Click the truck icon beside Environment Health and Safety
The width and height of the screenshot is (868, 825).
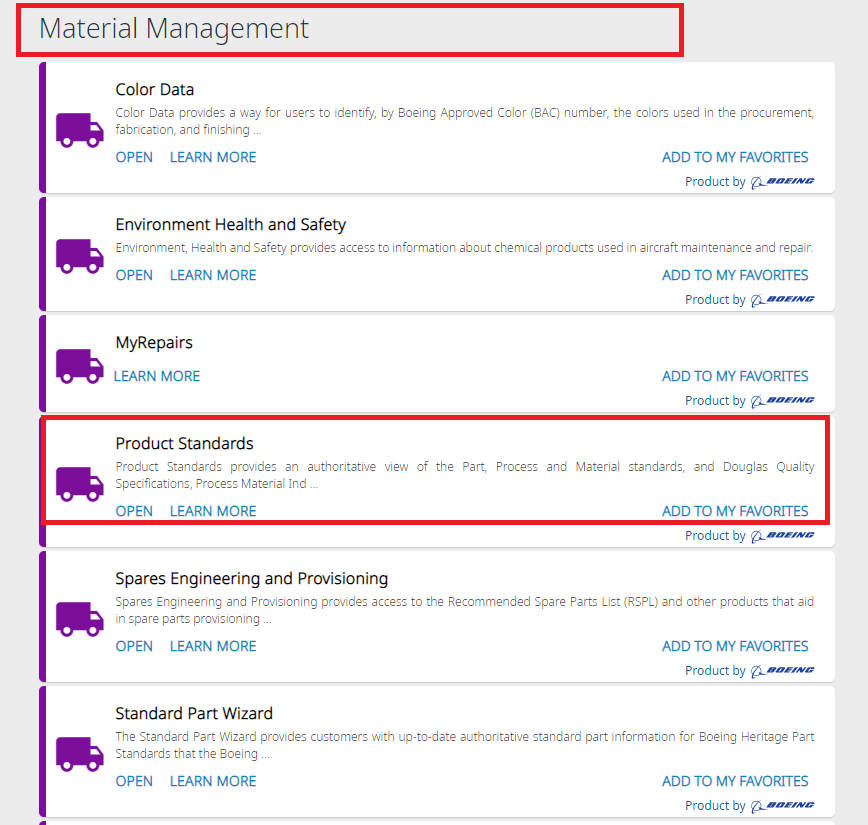click(79, 255)
